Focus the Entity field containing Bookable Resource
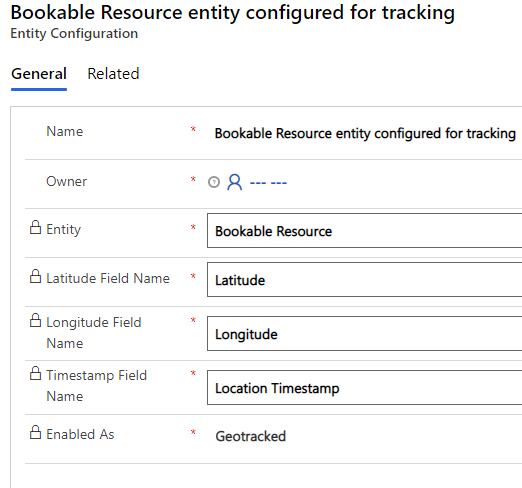 (365, 231)
